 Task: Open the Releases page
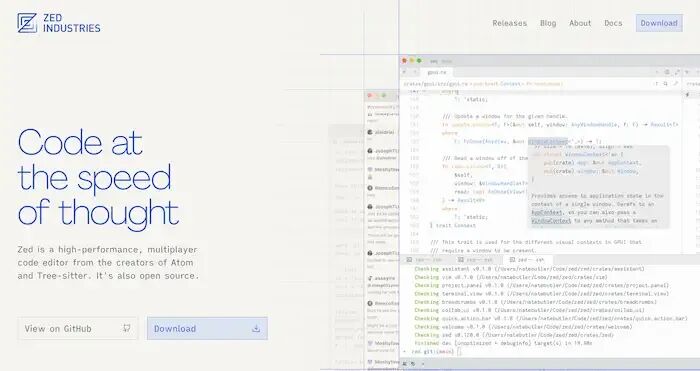pos(509,23)
